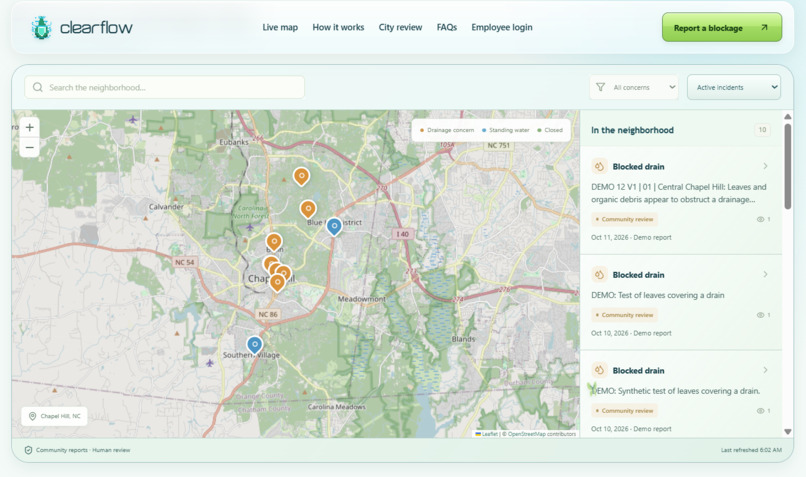Open the How it works page

pos(338,27)
